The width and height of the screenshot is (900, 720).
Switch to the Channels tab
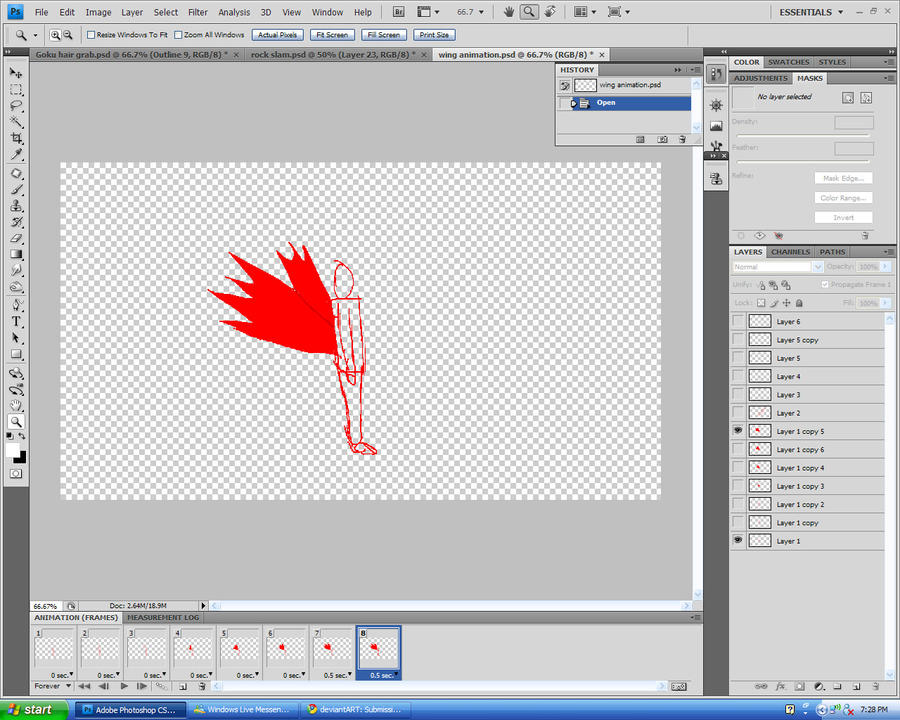(790, 252)
